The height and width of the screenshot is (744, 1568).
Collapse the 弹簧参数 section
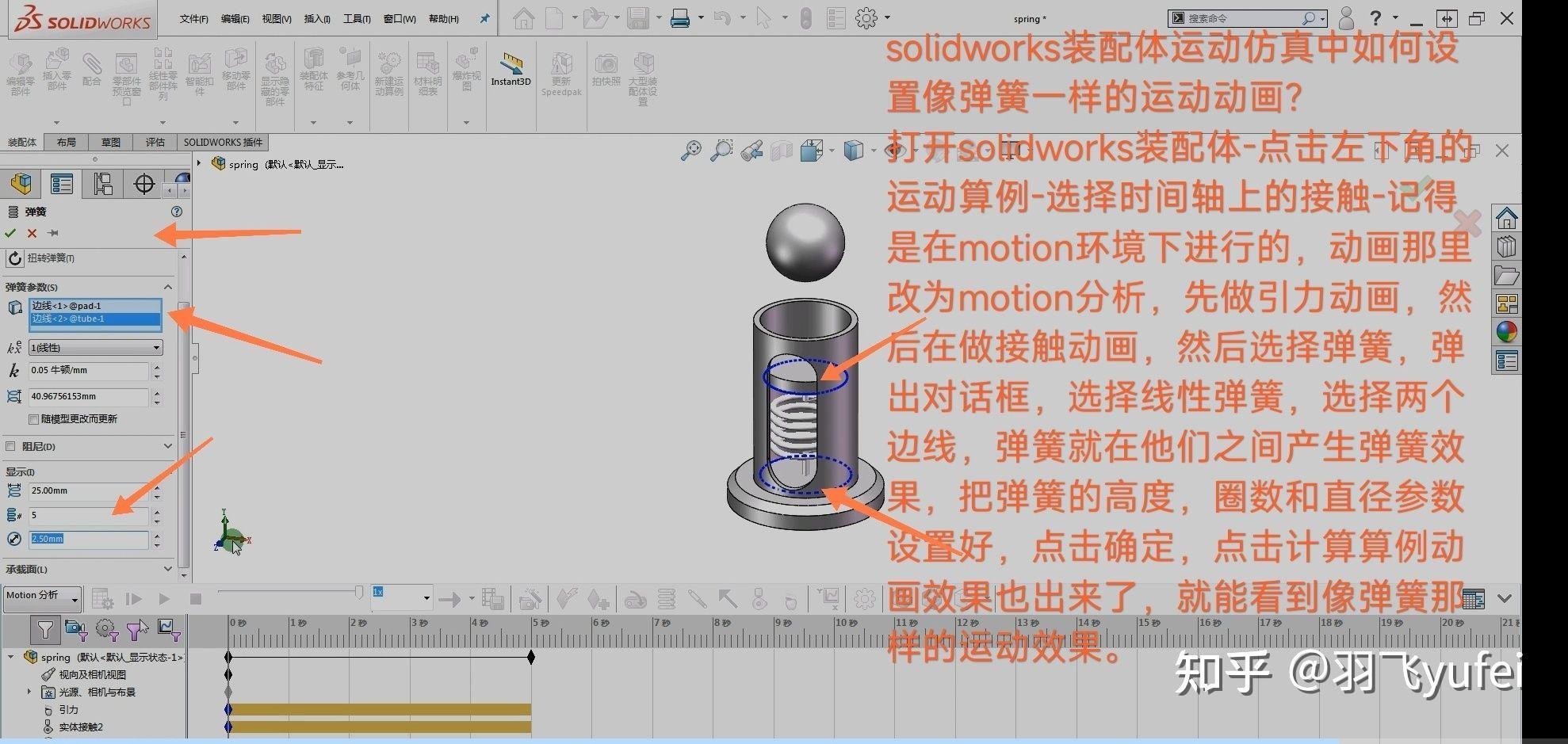point(168,287)
